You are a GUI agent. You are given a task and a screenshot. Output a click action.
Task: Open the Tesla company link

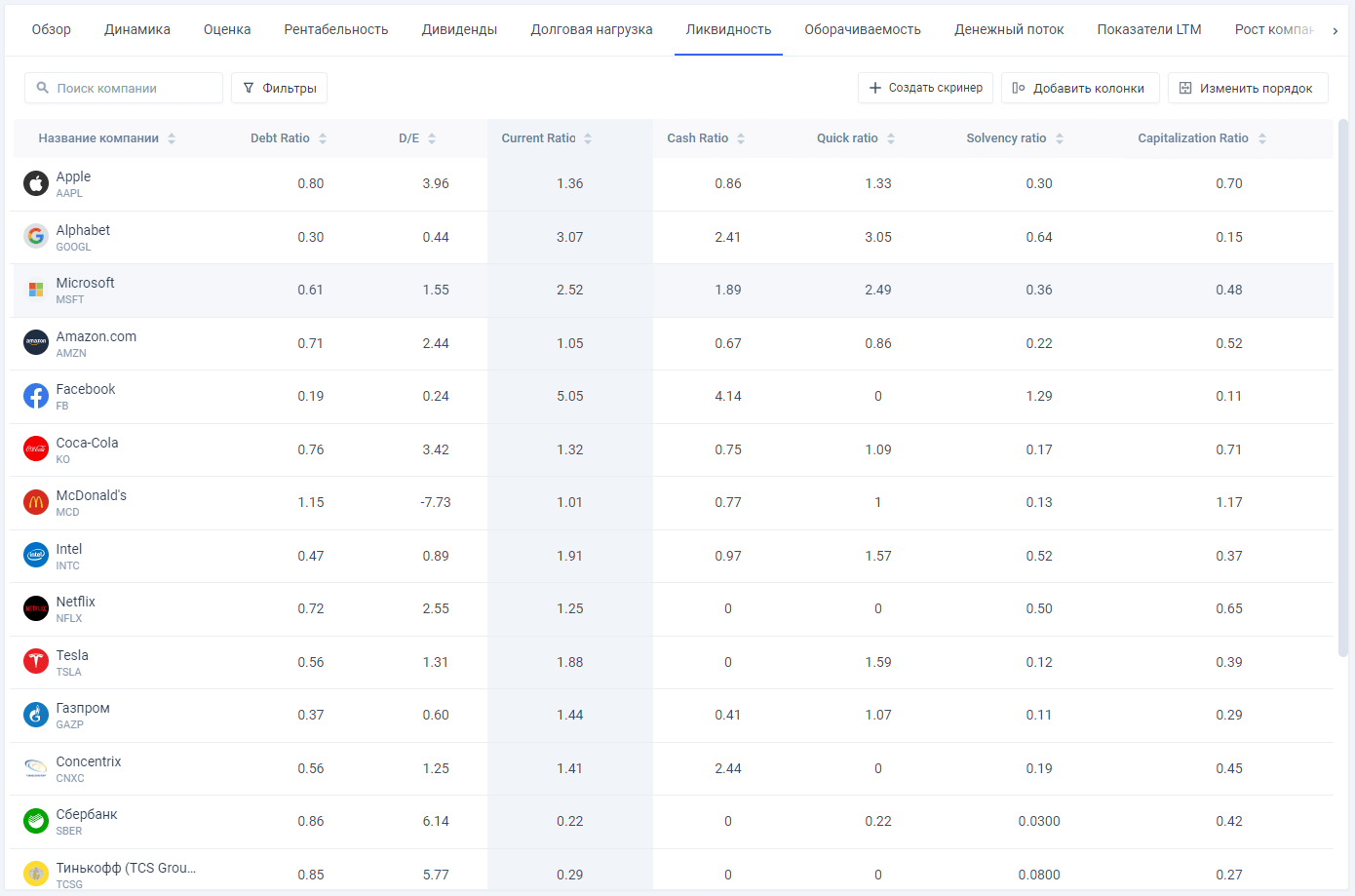click(72, 655)
